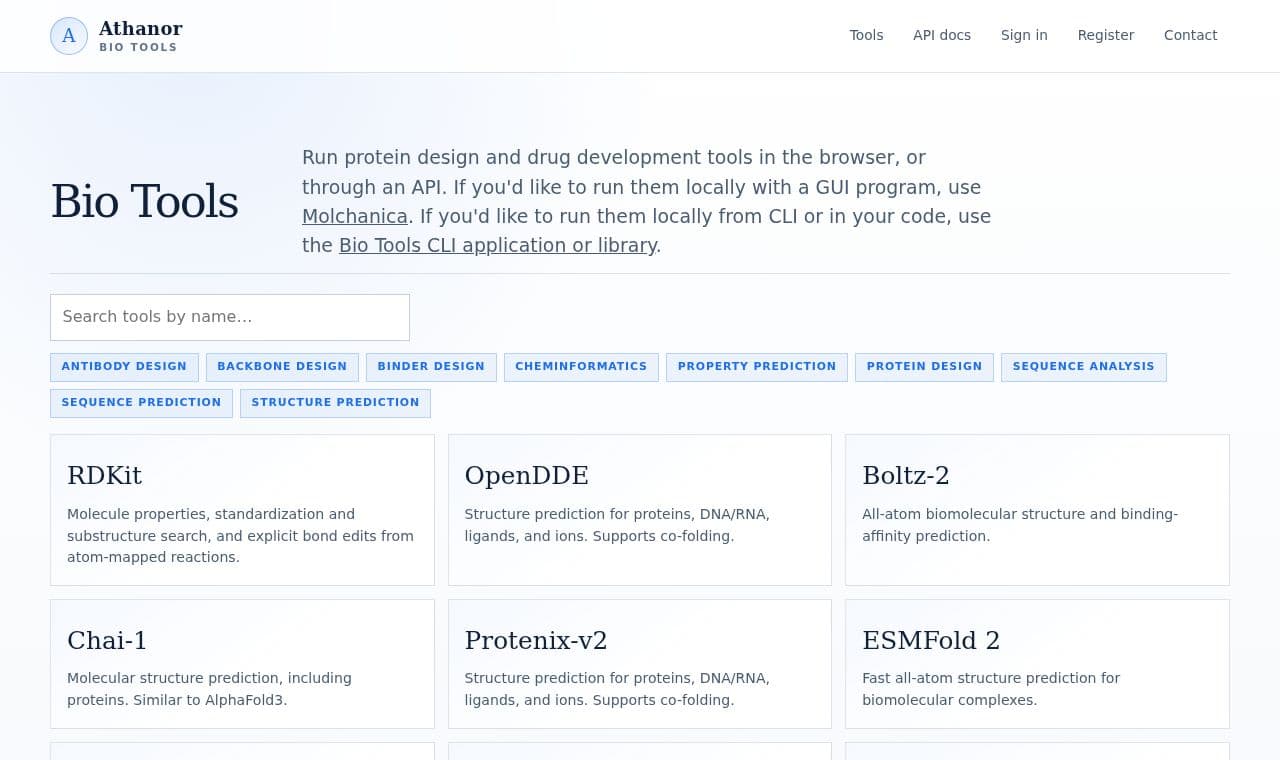
Task: Filter by Property Prediction tag
Action: [x=757, y=367]
